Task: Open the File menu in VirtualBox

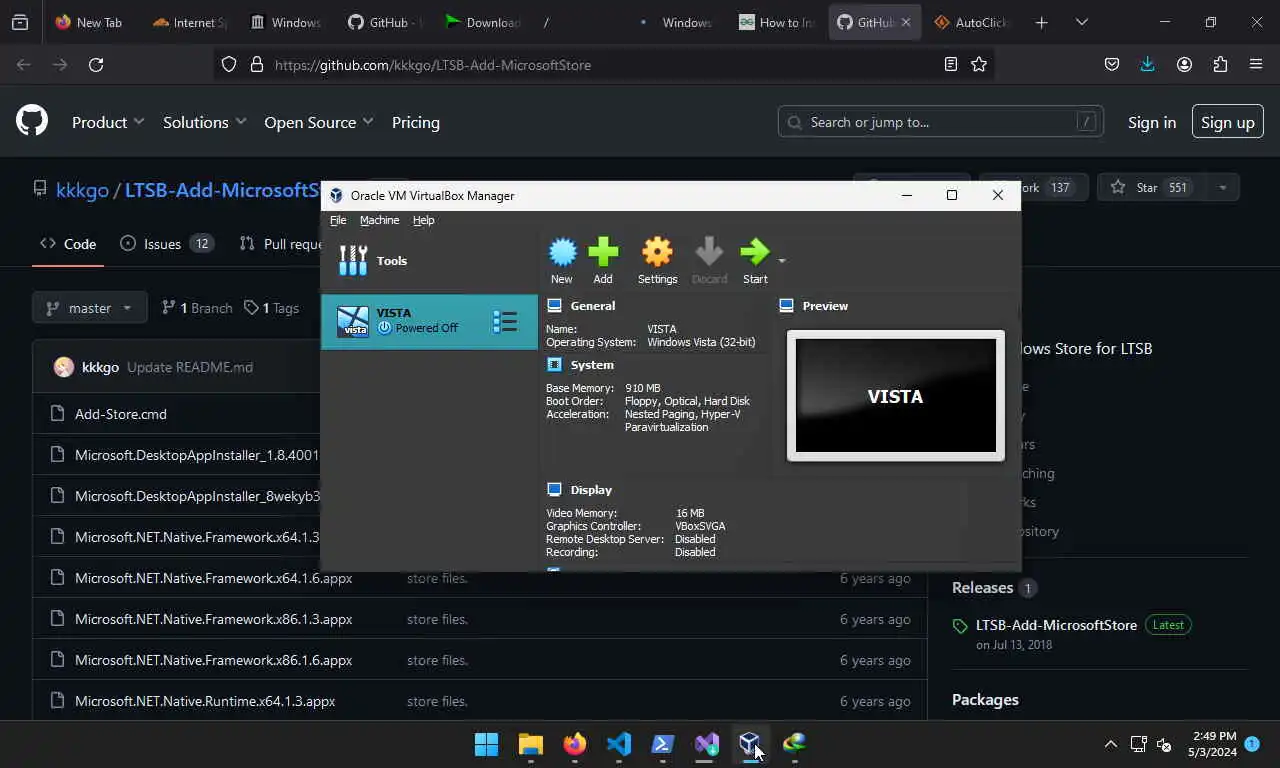Action: click(x=338, y=220)
